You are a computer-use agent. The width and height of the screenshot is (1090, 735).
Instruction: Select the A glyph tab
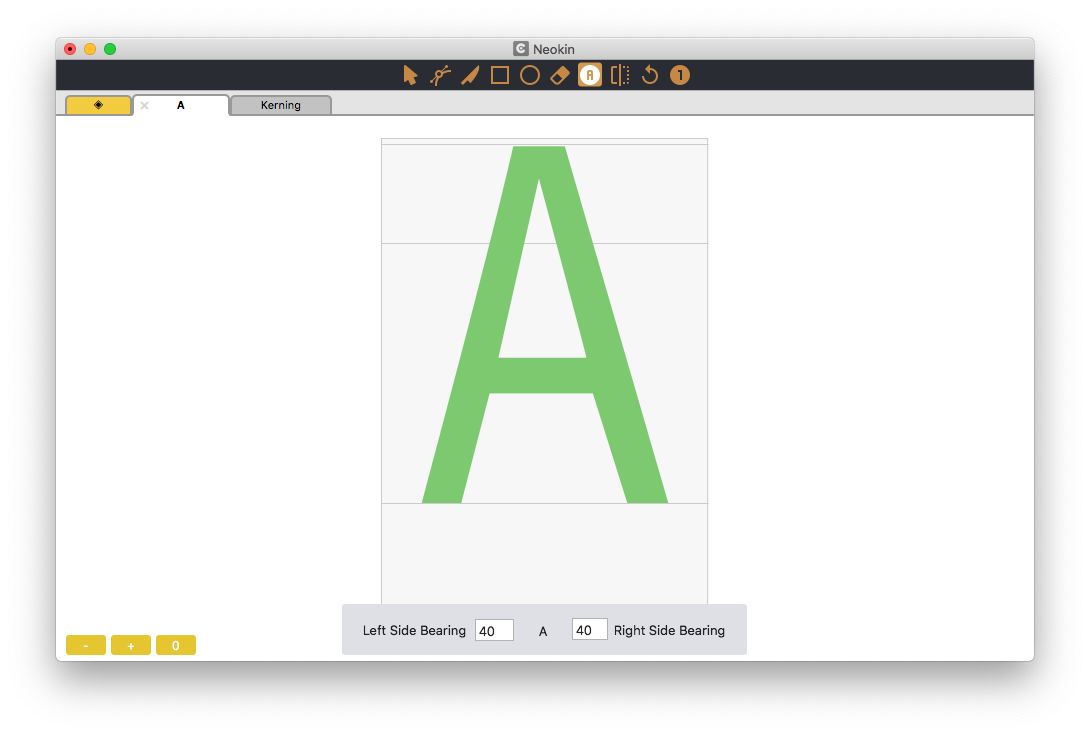coord(180,104)
